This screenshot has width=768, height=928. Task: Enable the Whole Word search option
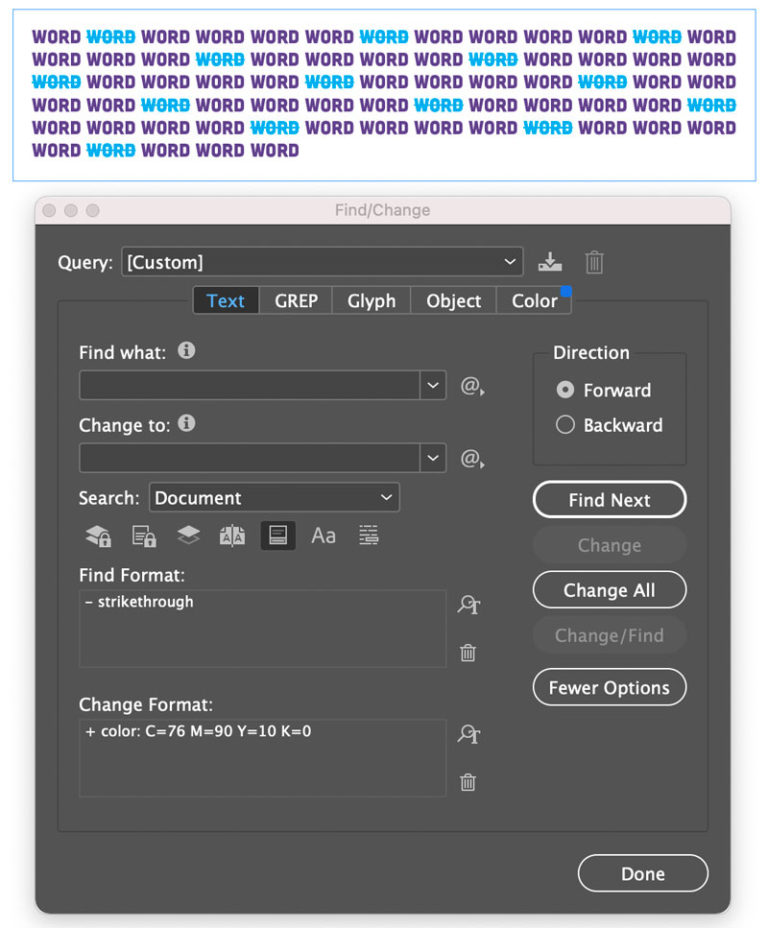[x=367, y=535]
